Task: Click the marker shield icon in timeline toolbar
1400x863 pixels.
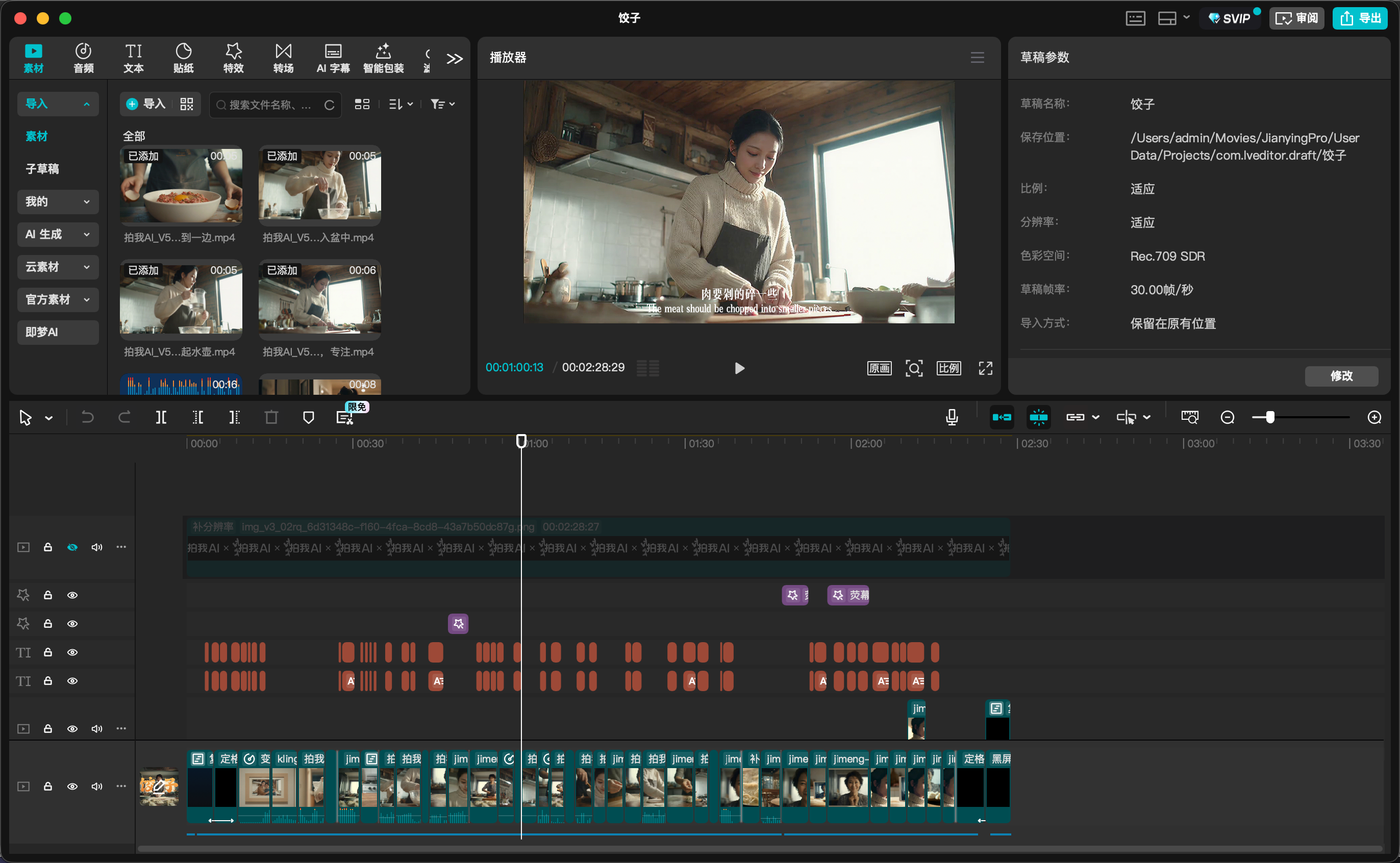Action: pos(308,417)
